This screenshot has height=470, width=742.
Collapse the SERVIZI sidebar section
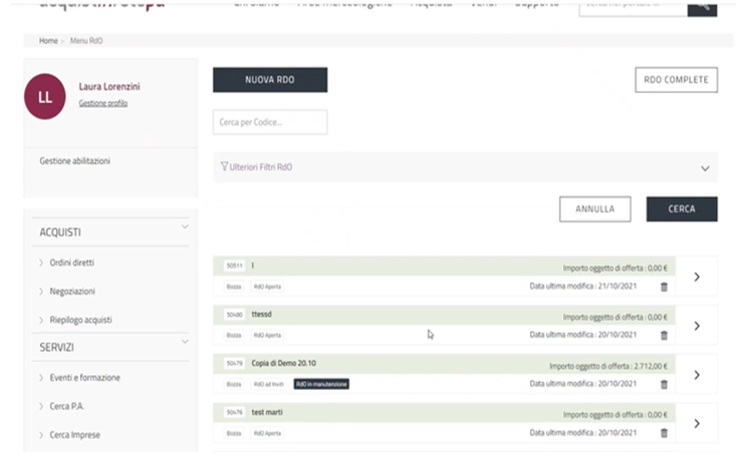[x=185, y=343]
